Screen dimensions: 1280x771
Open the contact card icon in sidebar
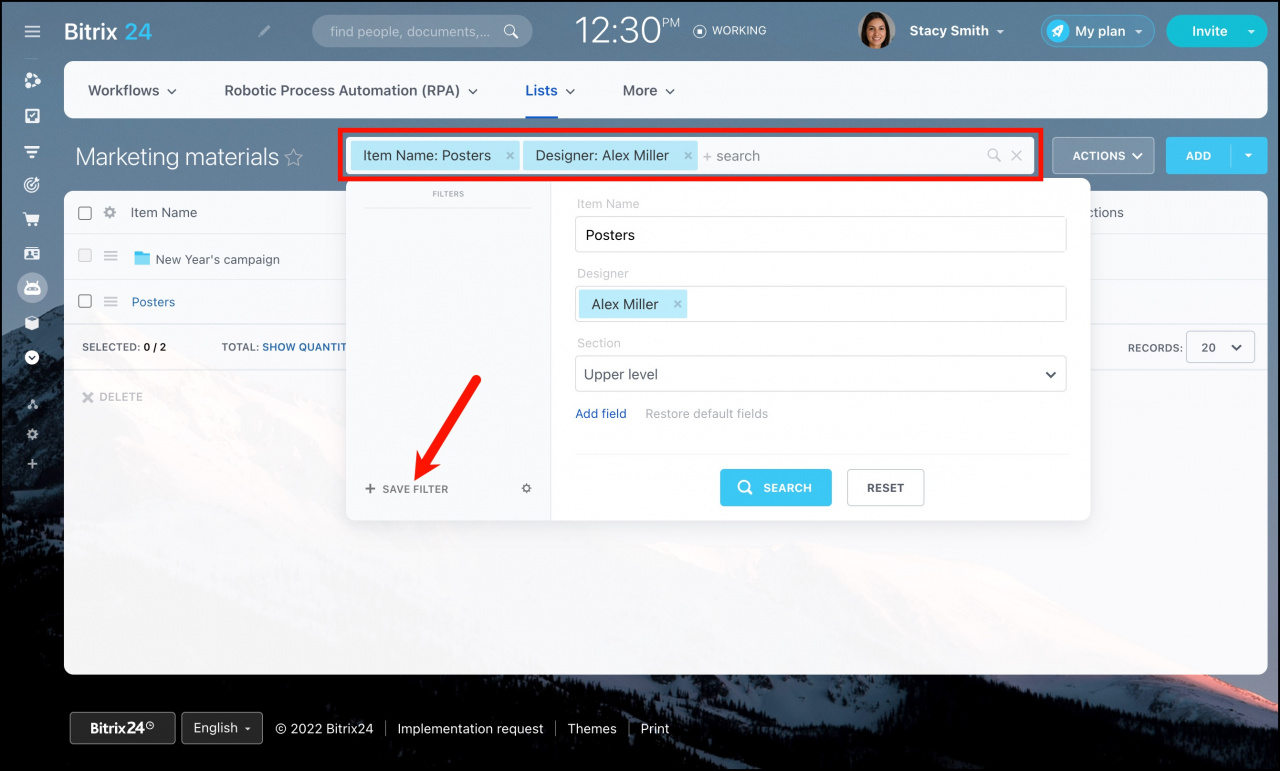point(32,254)
